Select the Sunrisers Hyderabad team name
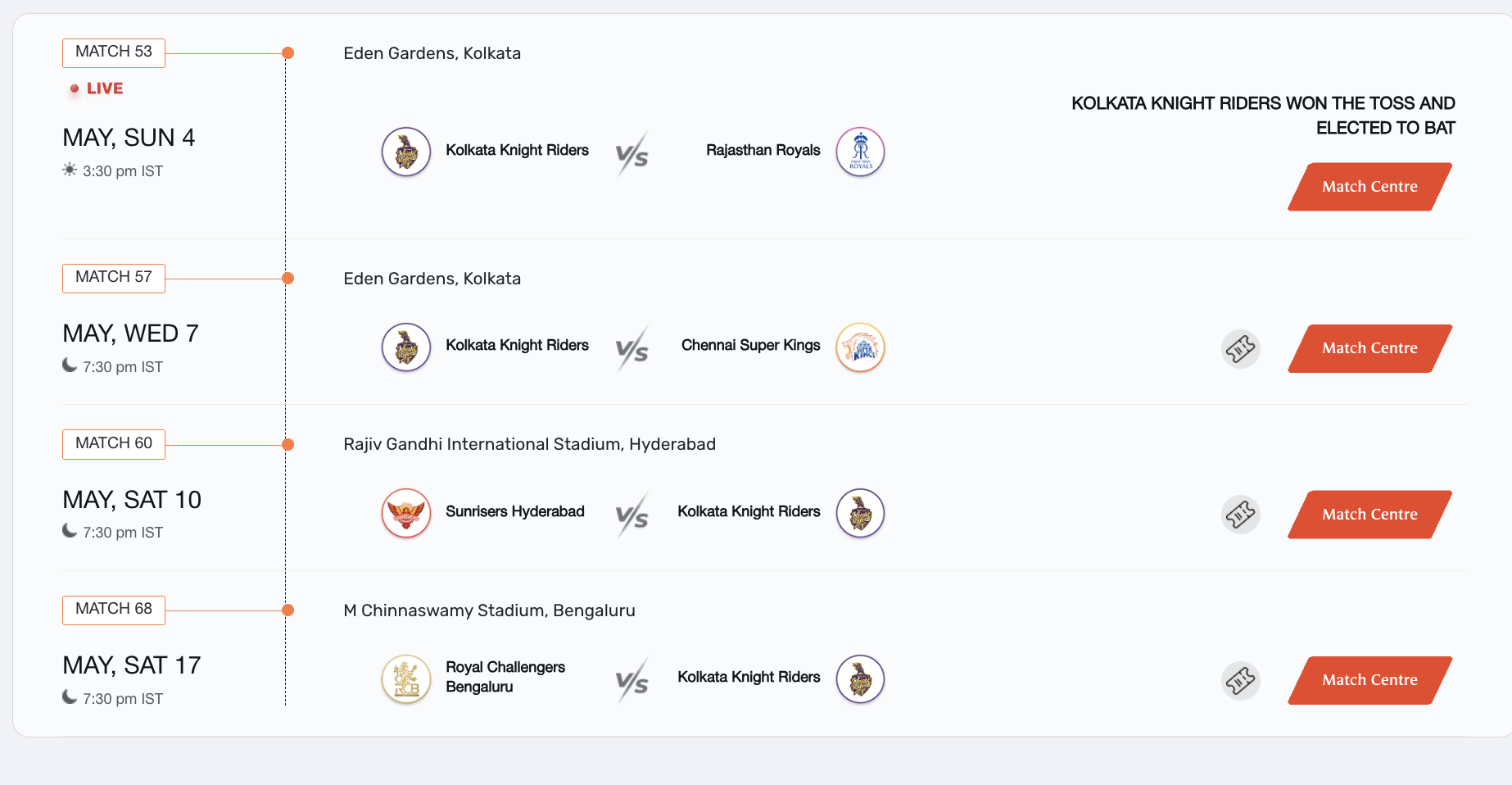Image resolution: width=1512 pixels, height=785 pixels. [x=515, y=512]
